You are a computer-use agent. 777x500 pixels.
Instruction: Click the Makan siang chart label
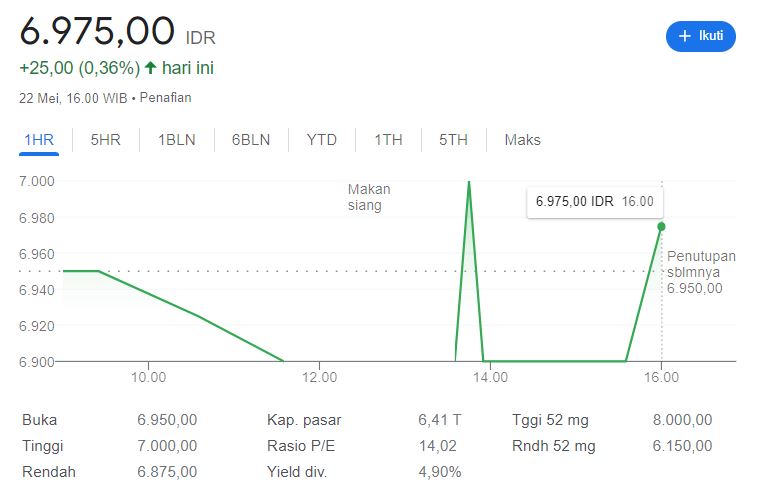coord(369,197)
